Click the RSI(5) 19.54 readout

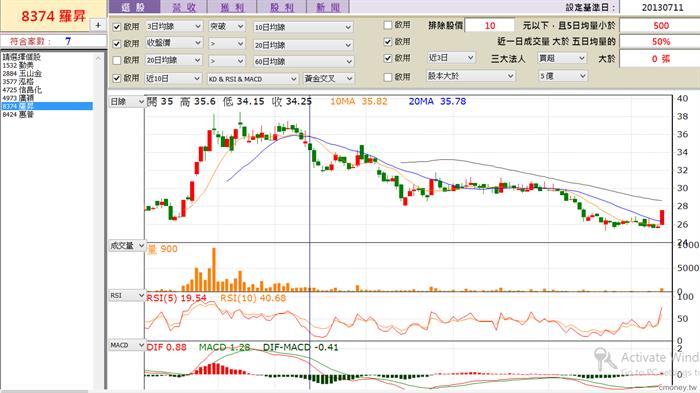(x=176, y=298)
